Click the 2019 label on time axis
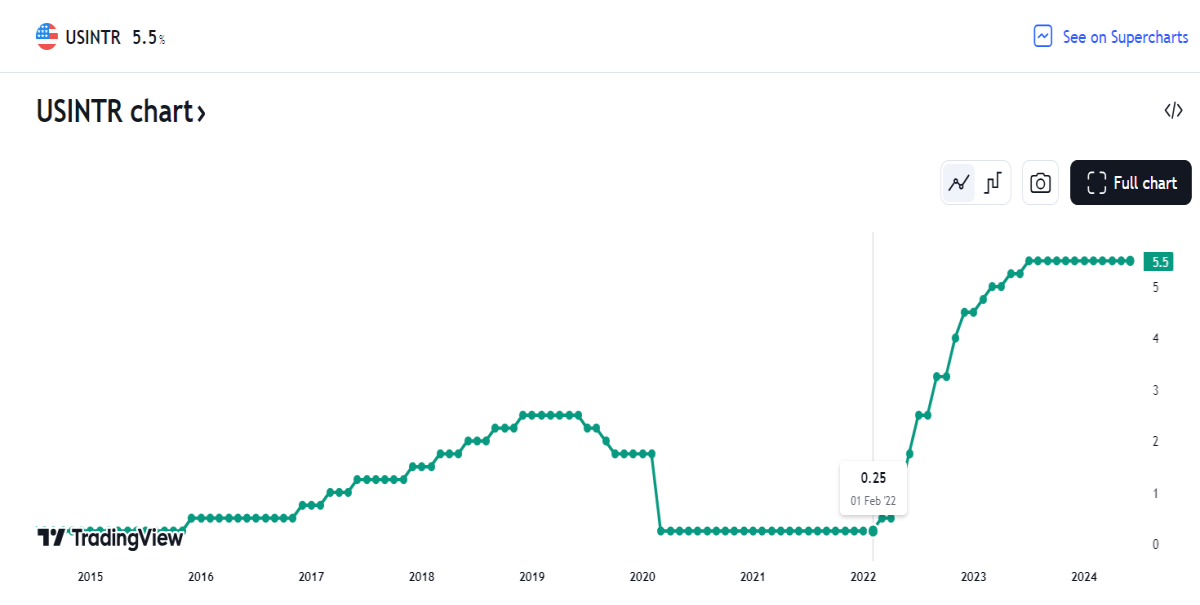The image size is (1200, 605). (x=532, y=577)
